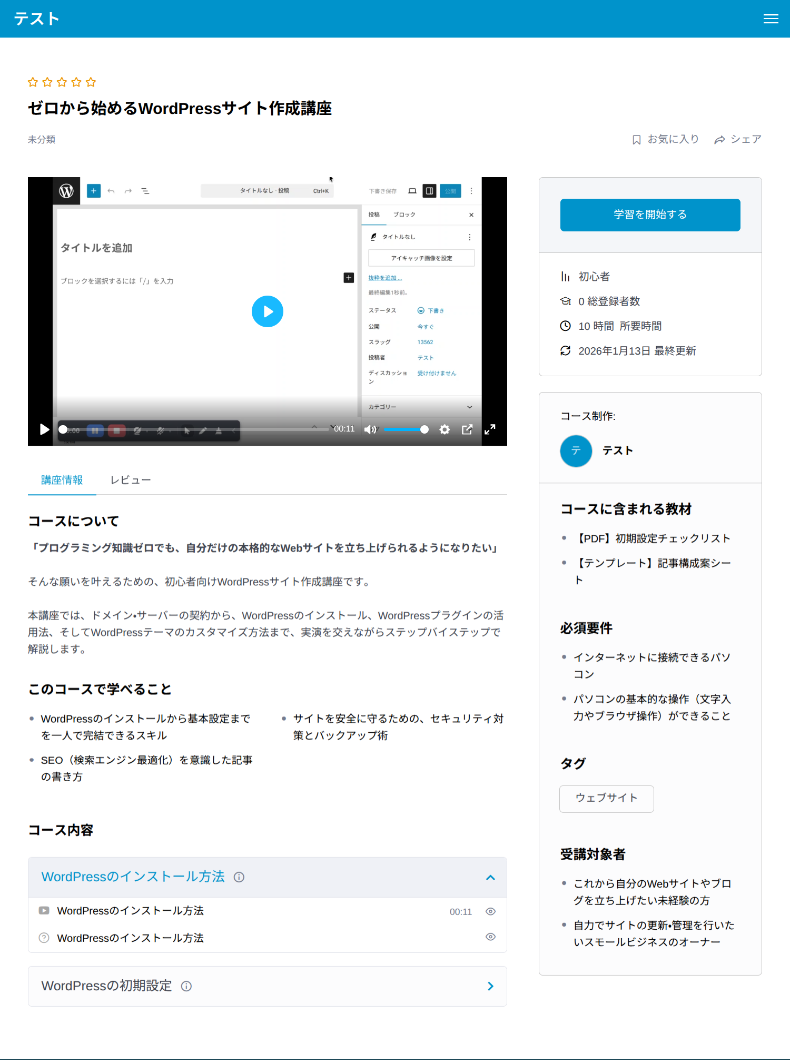Click the clock duration icon
This screenshot has height=1060, width=790.
coord(566,326)
